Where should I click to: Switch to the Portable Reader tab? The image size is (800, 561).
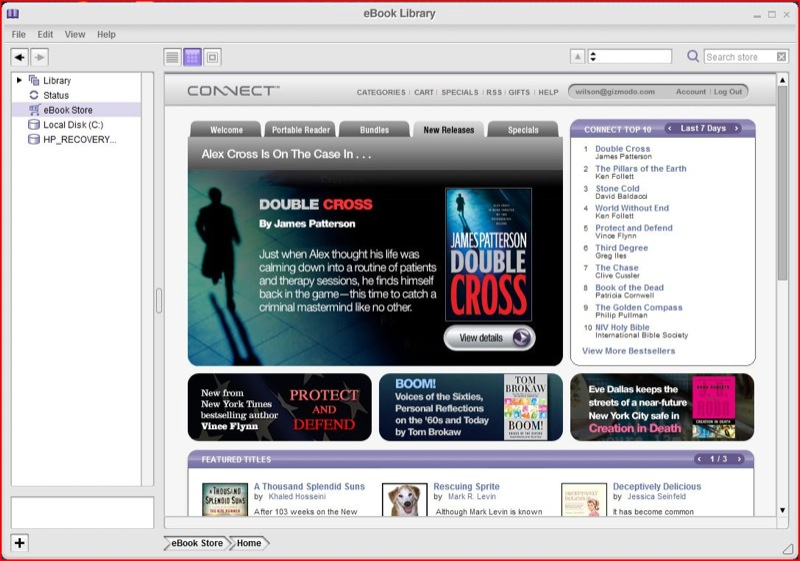click(x=301, y=130)
